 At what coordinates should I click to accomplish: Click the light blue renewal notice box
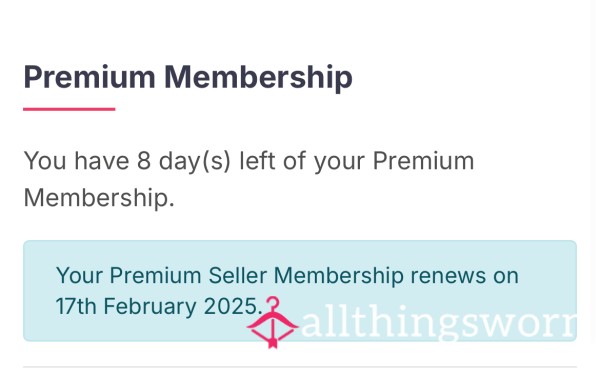[300, 291]
